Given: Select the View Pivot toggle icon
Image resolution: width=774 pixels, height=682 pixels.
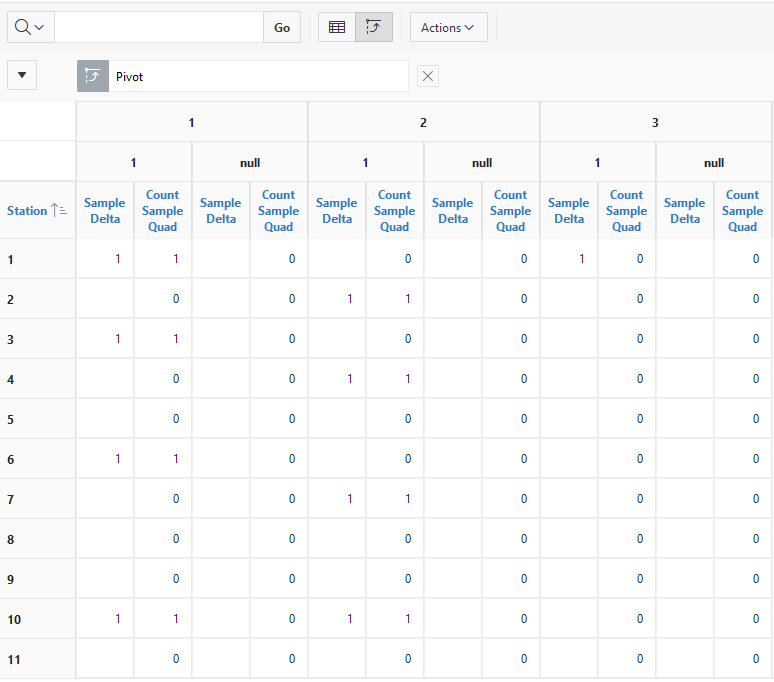Looking at the screenshot, I should pyautogui.click(x=374, y=28).
